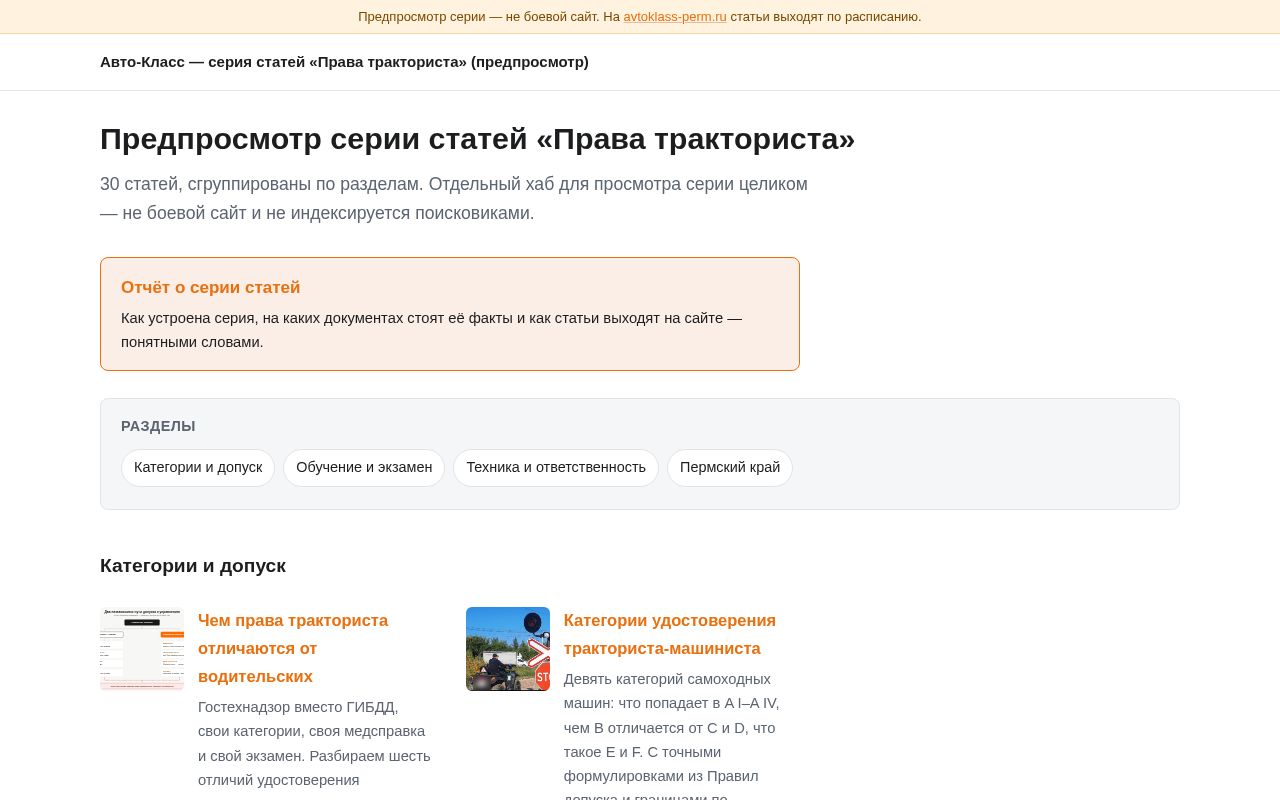Viewport: 1280px width, 800px height.
Task: Select the «Пермский край» section chip
Action: tap(730, 468)
